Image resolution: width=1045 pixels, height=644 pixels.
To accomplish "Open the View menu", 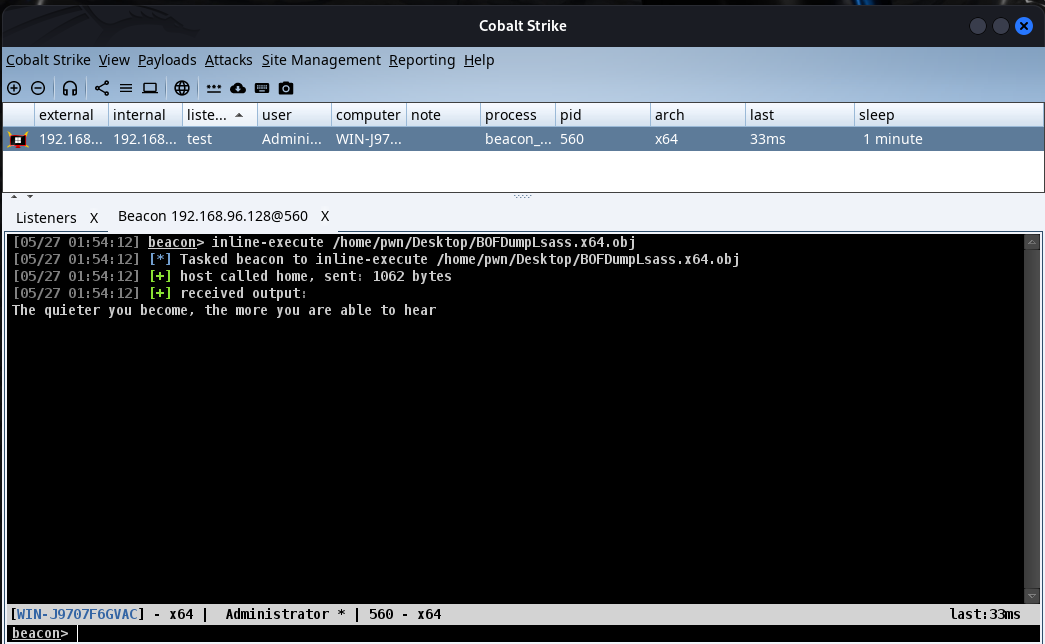I will pos(114,60).
